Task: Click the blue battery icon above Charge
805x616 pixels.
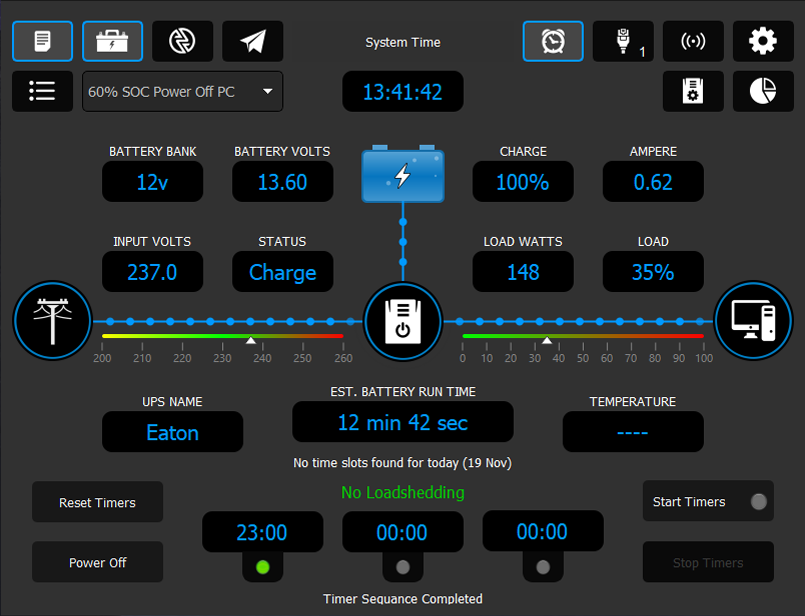Action: [x=403, y=175]
